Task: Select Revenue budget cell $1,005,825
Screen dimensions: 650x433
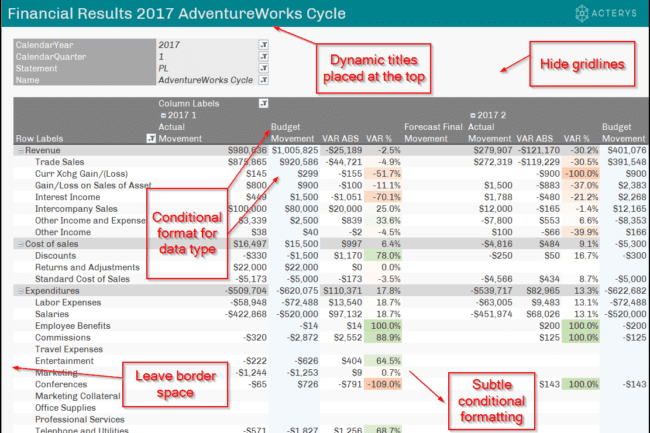Action: [x=295, y=150]
